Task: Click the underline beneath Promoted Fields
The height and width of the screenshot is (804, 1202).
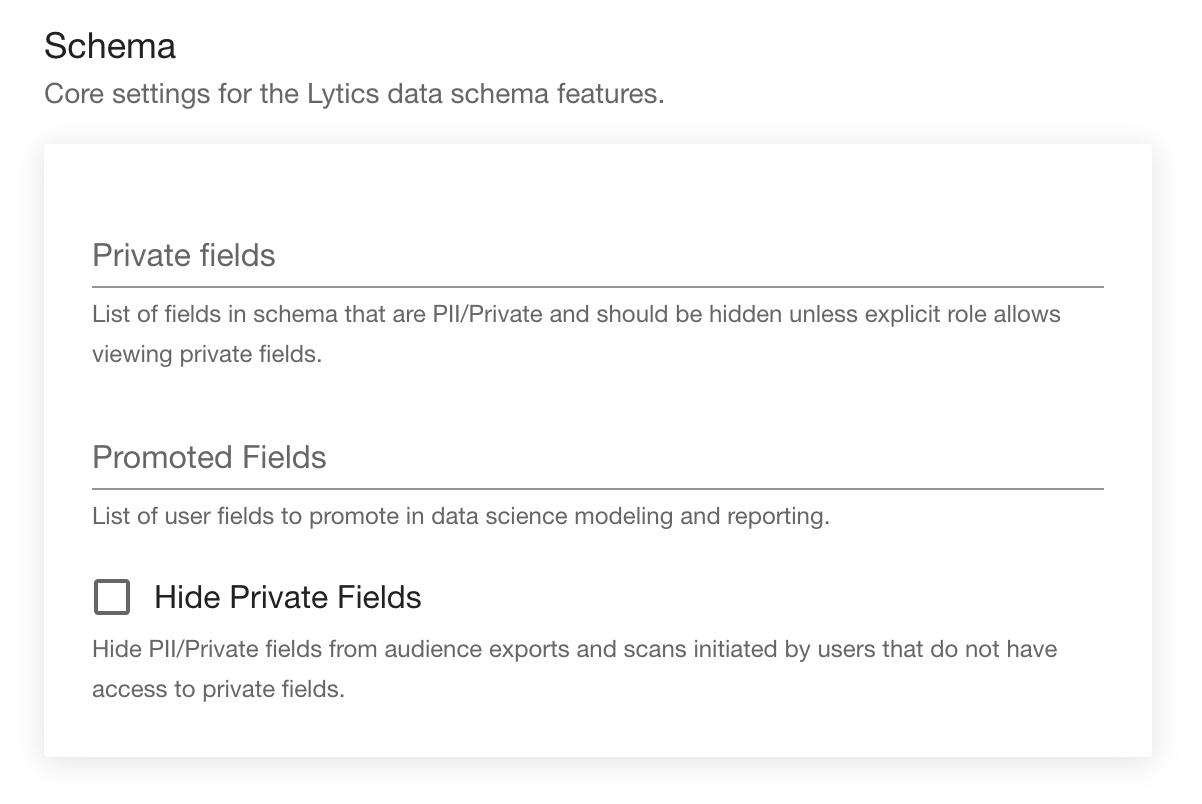Action: tap(597, 489)
